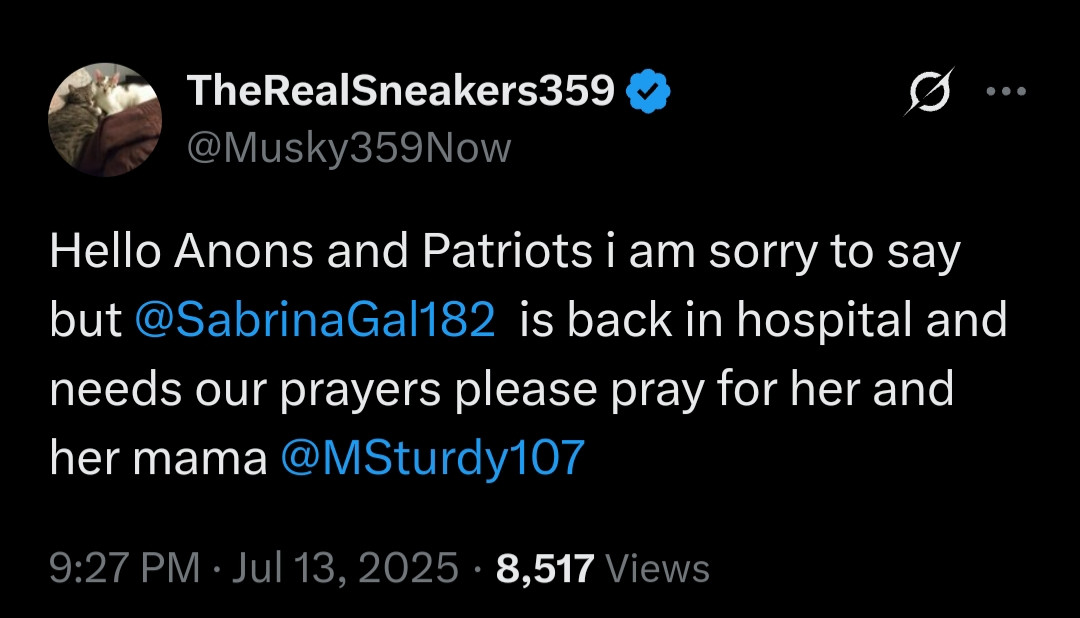Tap the Views label
This screenshot has width=1080, height=618.
pos(658,568)
